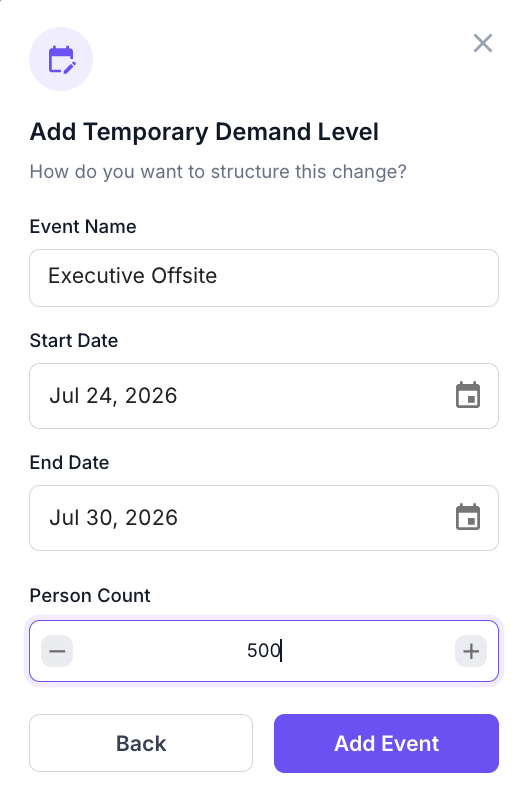
Task: Decrease Person Count with the minus button
Action: [57, 651]
